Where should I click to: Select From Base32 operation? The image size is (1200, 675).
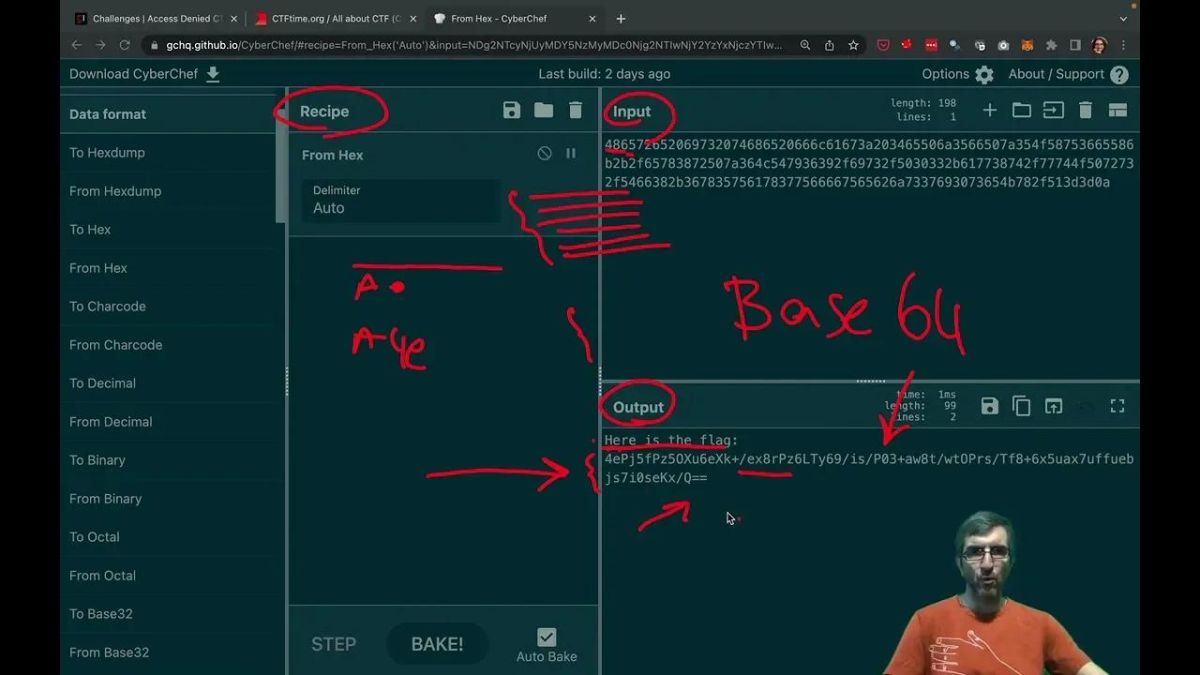click(168, 653)
